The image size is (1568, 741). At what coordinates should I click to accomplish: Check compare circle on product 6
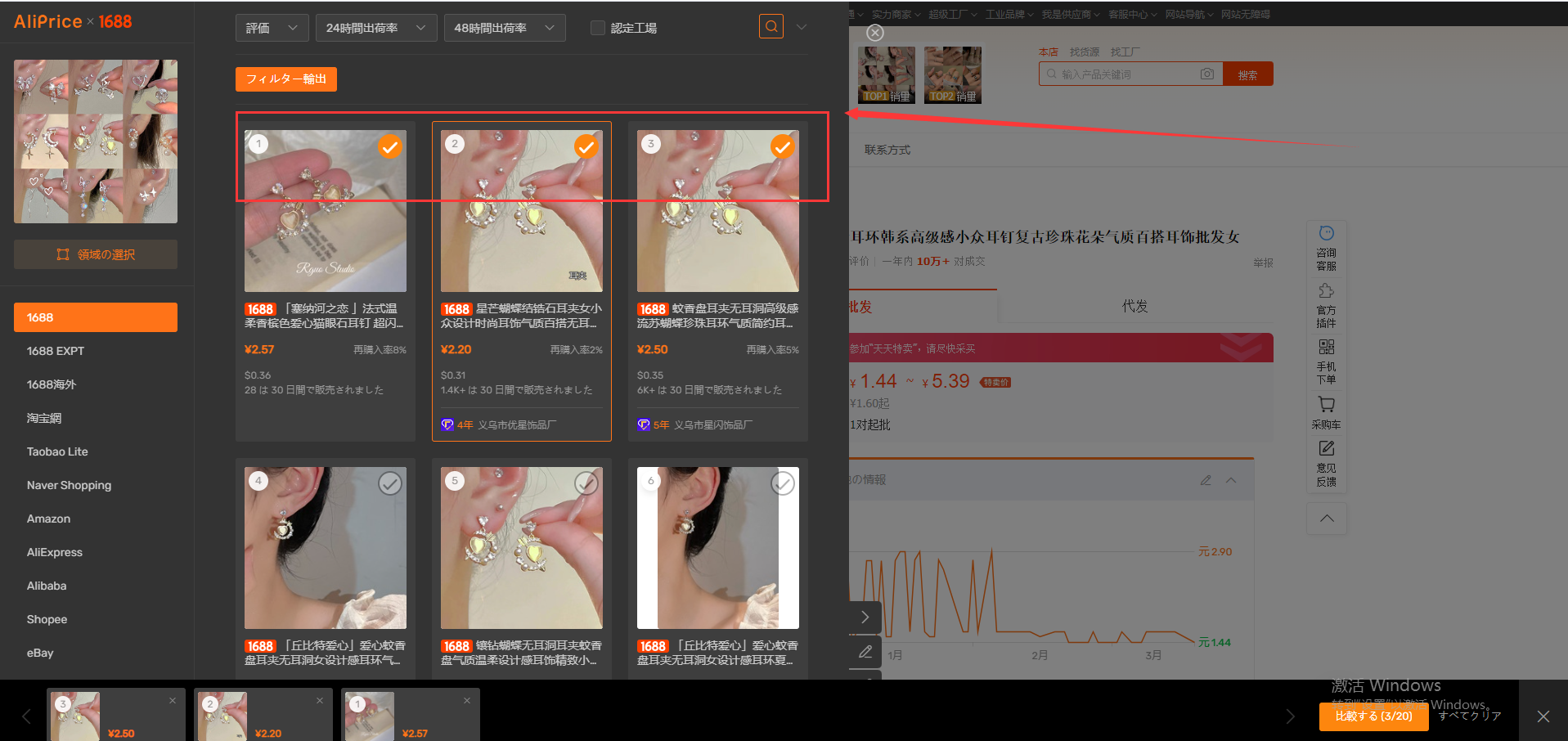(783, 483)
